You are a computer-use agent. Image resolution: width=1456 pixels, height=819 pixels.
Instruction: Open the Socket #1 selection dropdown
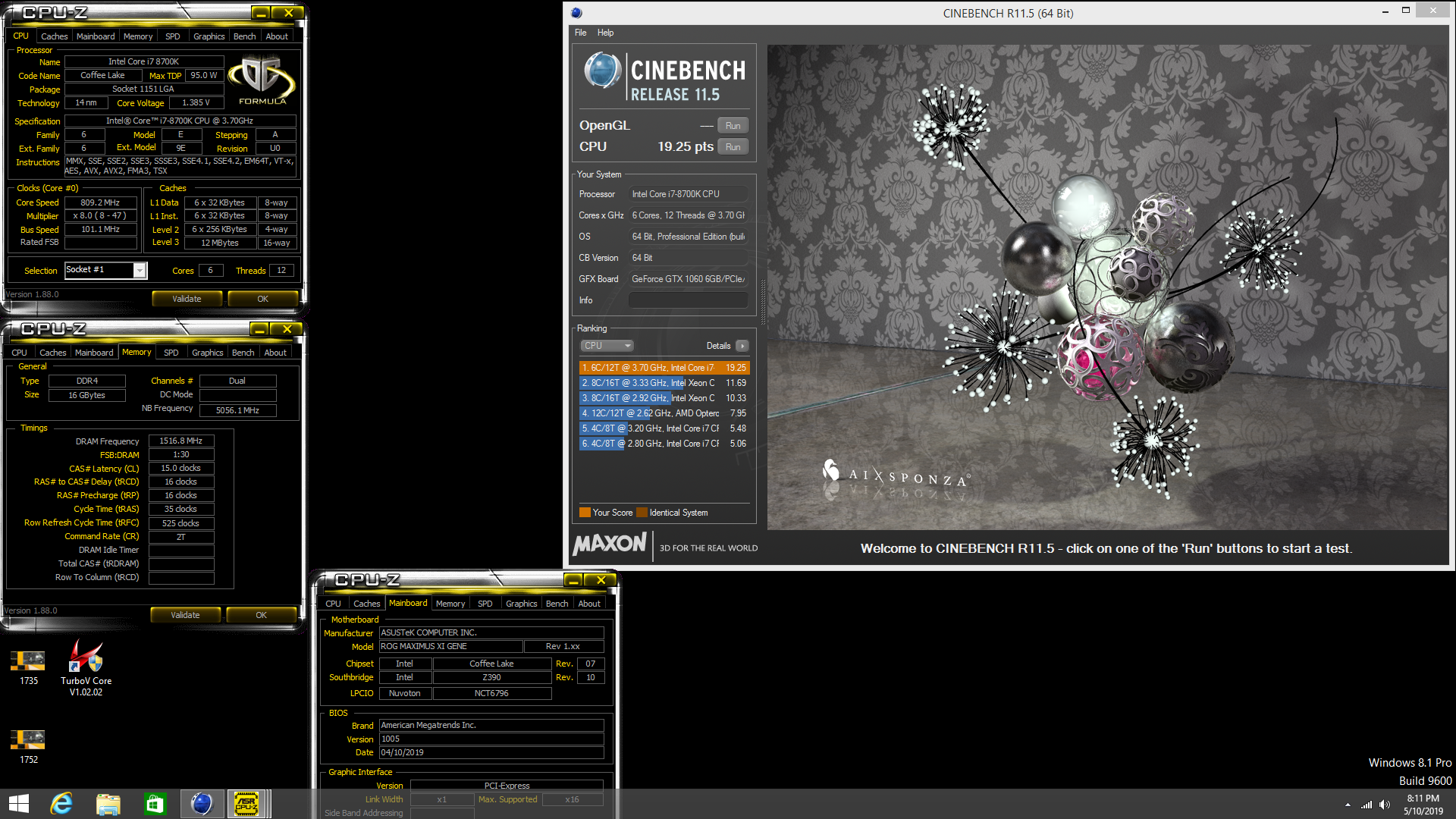point(140,271)
